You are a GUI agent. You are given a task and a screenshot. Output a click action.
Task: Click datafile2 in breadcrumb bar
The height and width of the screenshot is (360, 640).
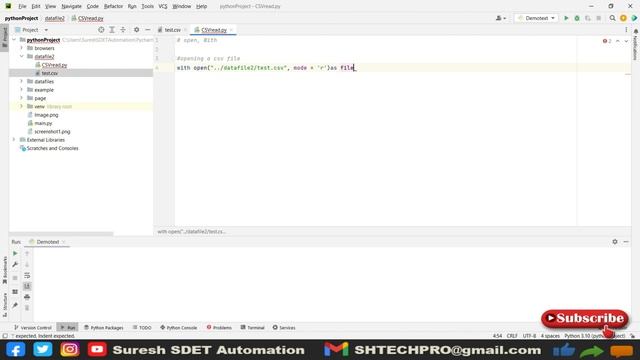(x=55, y=18)
